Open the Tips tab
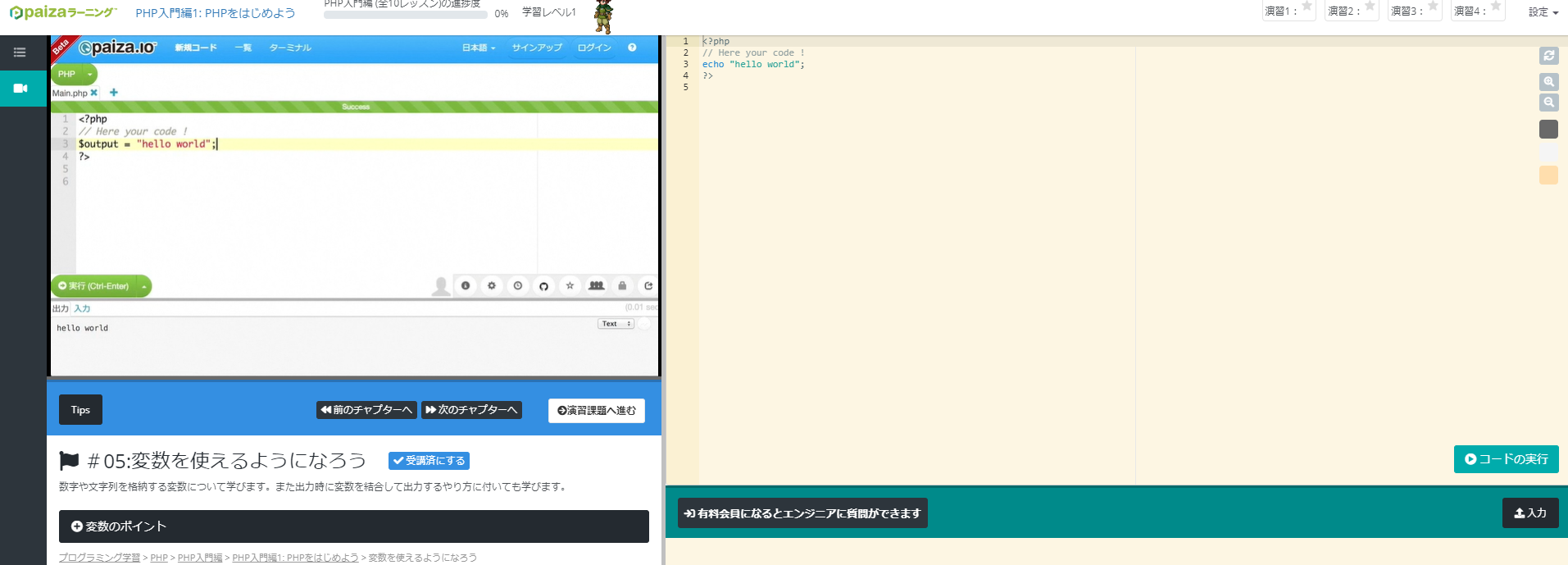1568x565 pixels. [x=80, y=410]
